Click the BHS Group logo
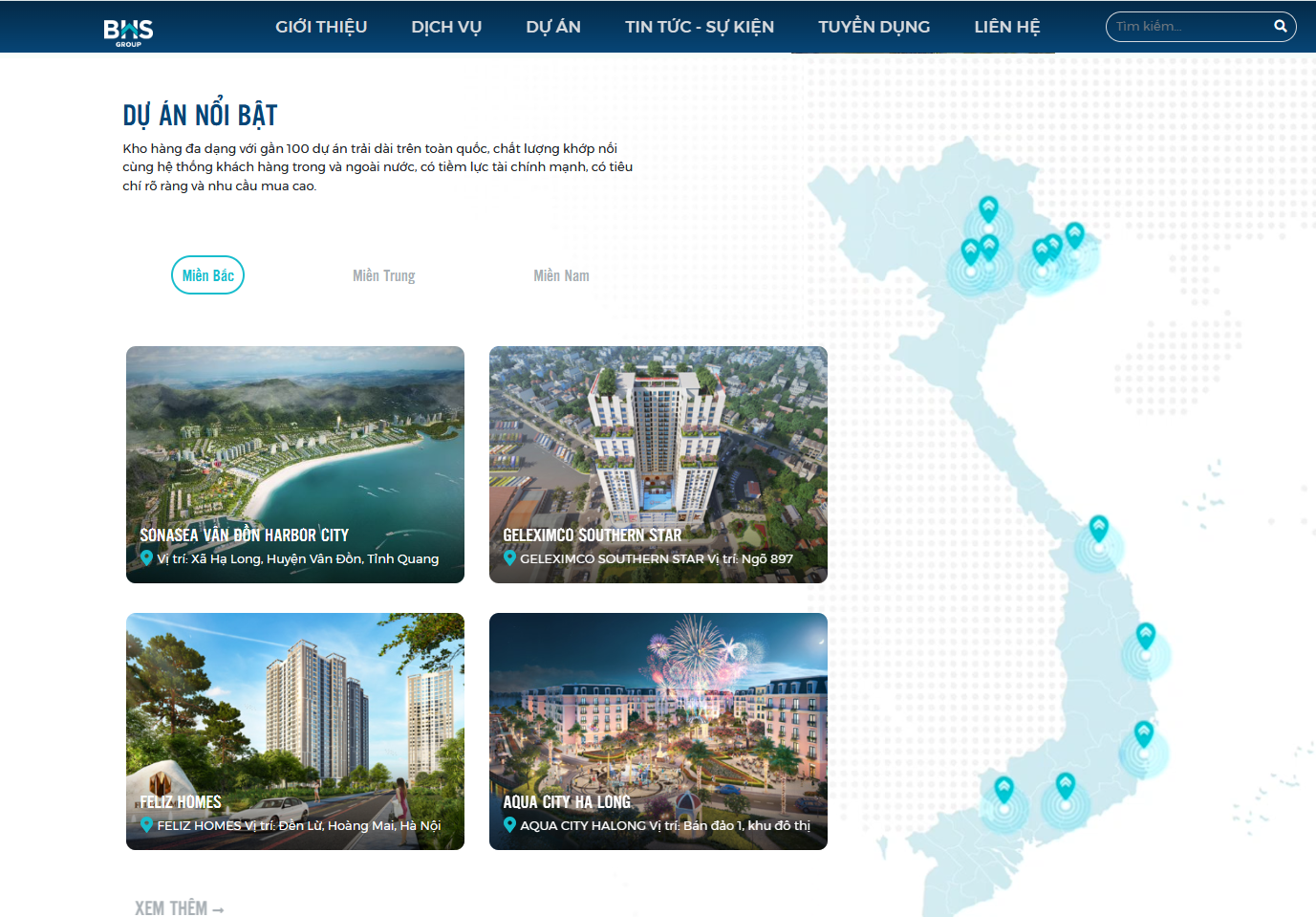 point(128,32)
